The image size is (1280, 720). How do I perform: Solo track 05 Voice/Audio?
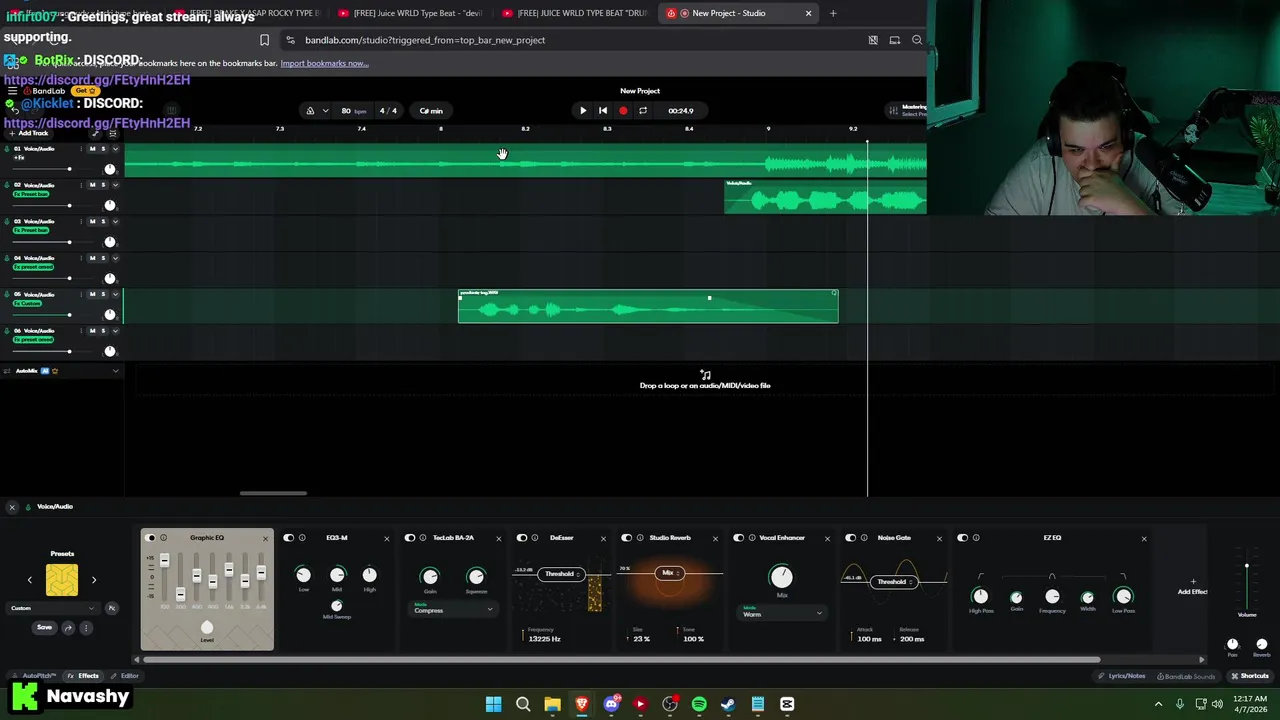coord(103,294)
